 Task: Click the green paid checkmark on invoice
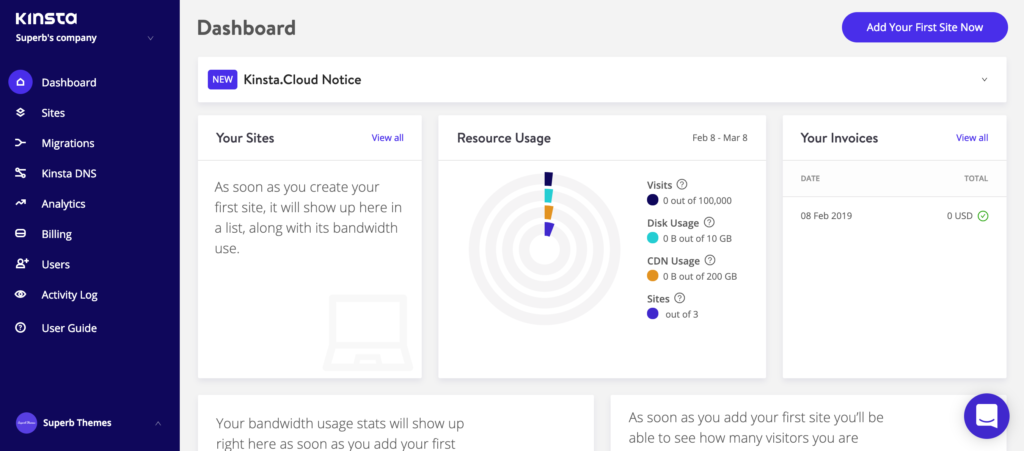pos(983,216)
